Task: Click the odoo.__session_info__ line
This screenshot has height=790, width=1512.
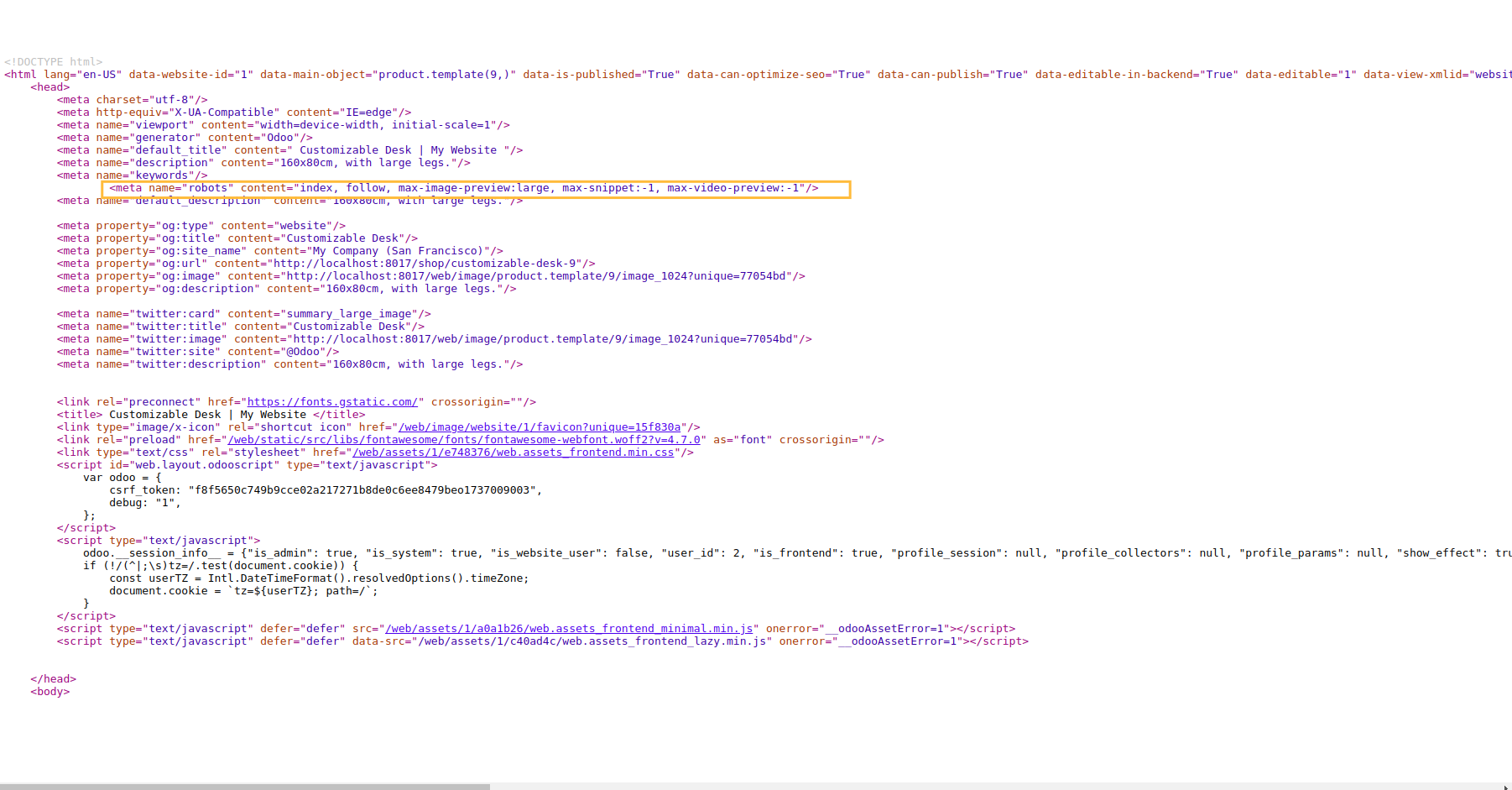Action: coord(797,553)
